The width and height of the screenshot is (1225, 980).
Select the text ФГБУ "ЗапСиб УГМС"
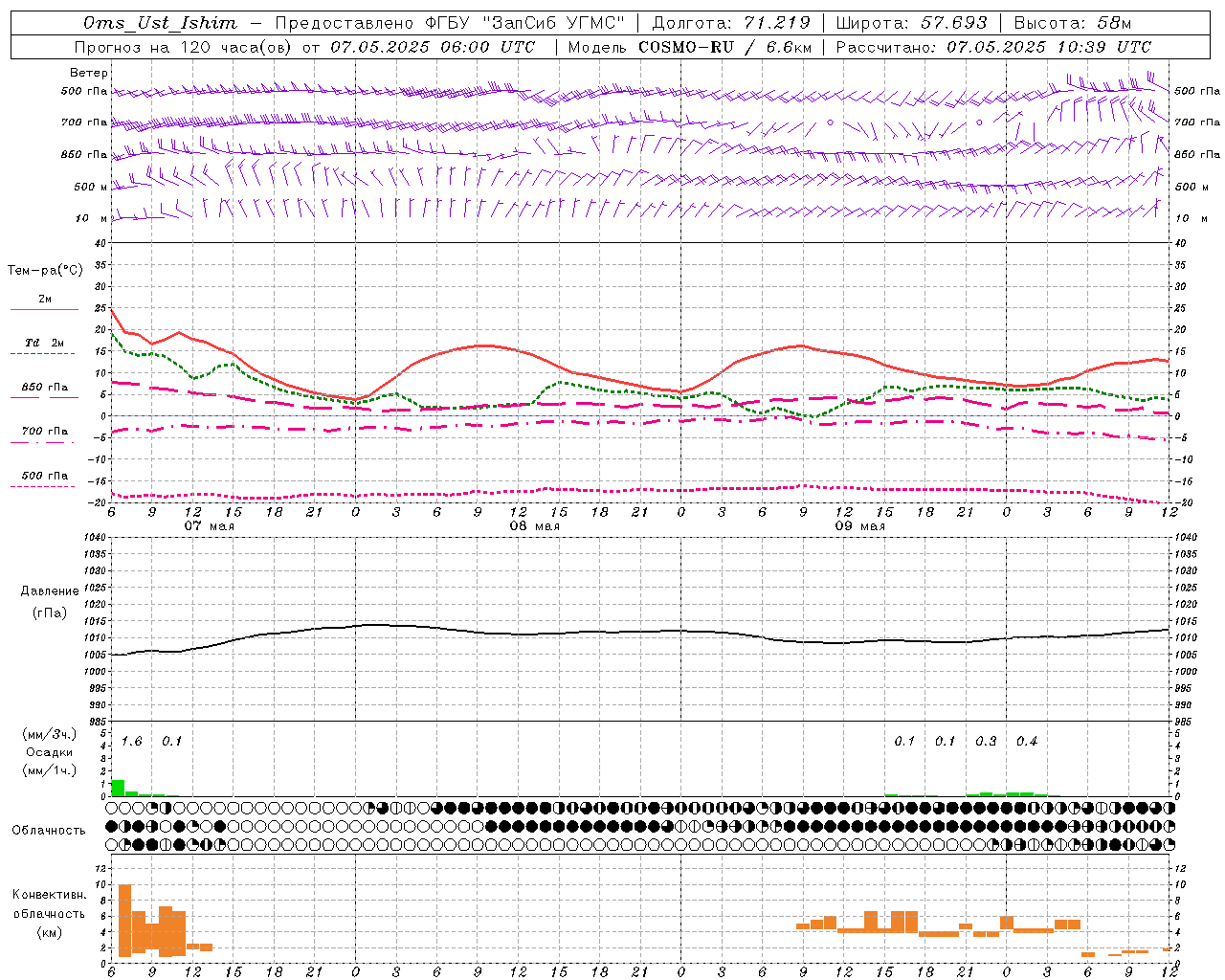tap(524, 23)
